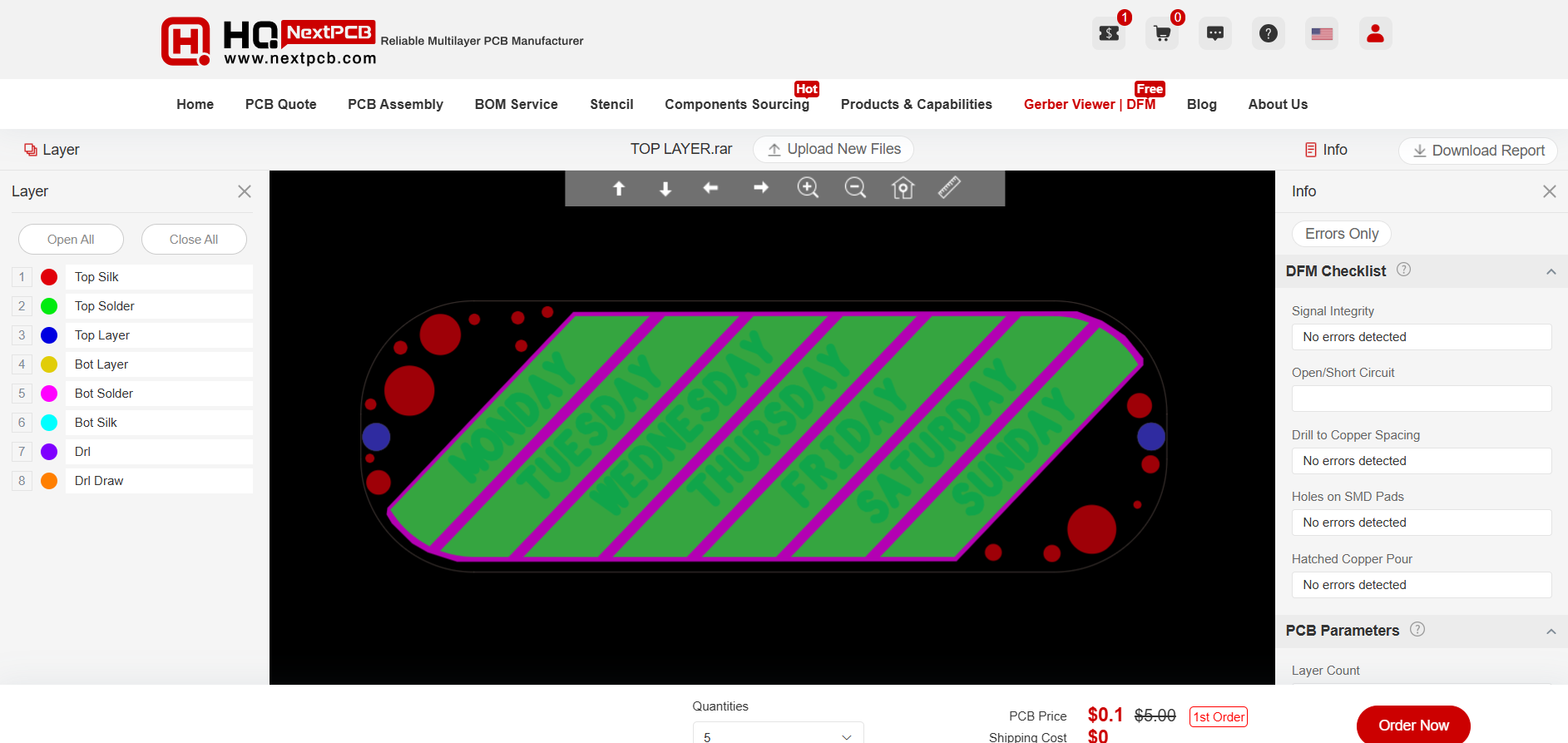Select the ruler measurement tool
1568x743 pixels.
pos(949,187)
